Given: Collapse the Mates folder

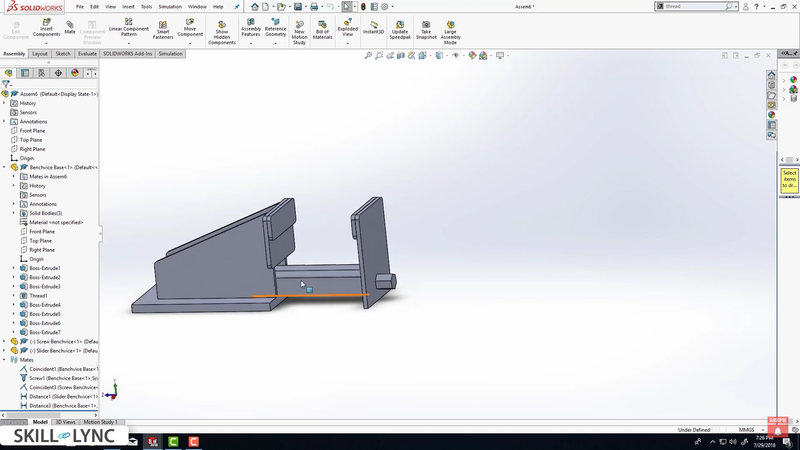Looking at the screenshot, I should click(5, 360).
